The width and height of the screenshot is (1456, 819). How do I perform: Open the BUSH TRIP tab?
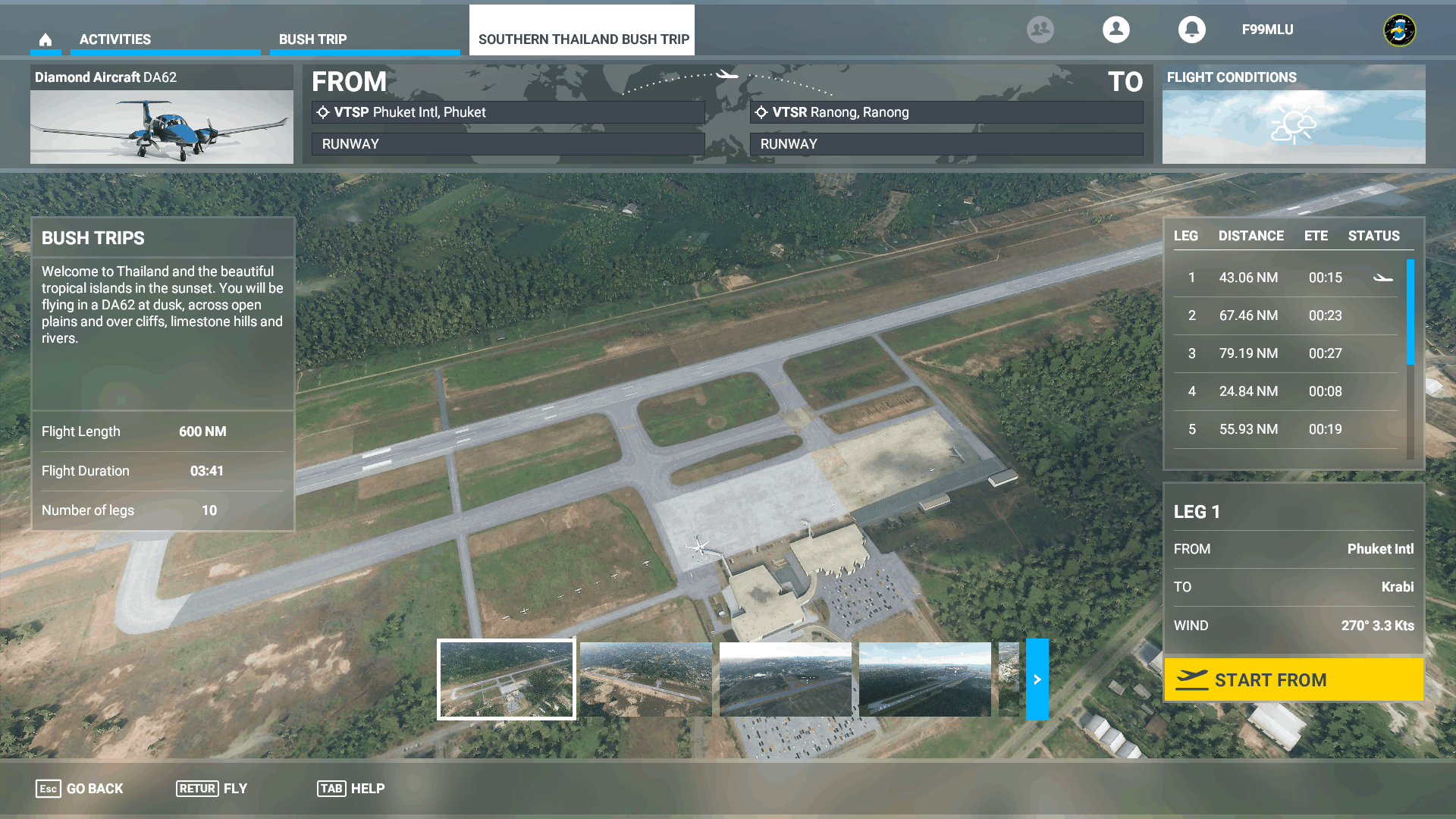coord(312,39)
